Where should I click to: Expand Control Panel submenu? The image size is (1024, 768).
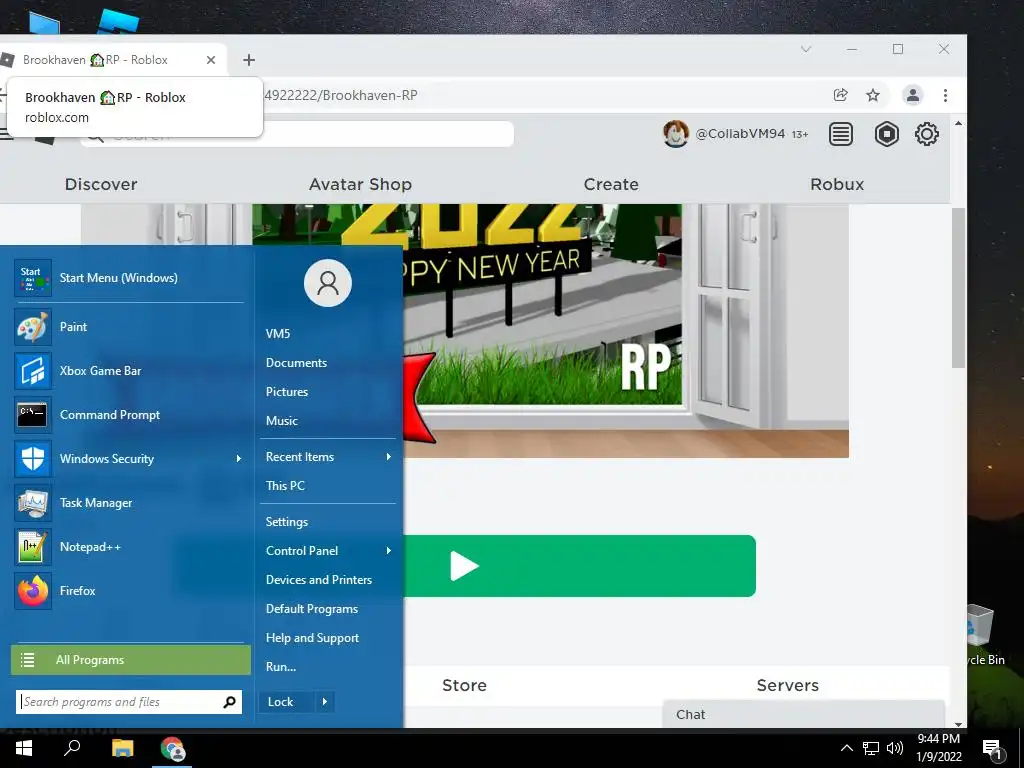[x=389, y=551]
